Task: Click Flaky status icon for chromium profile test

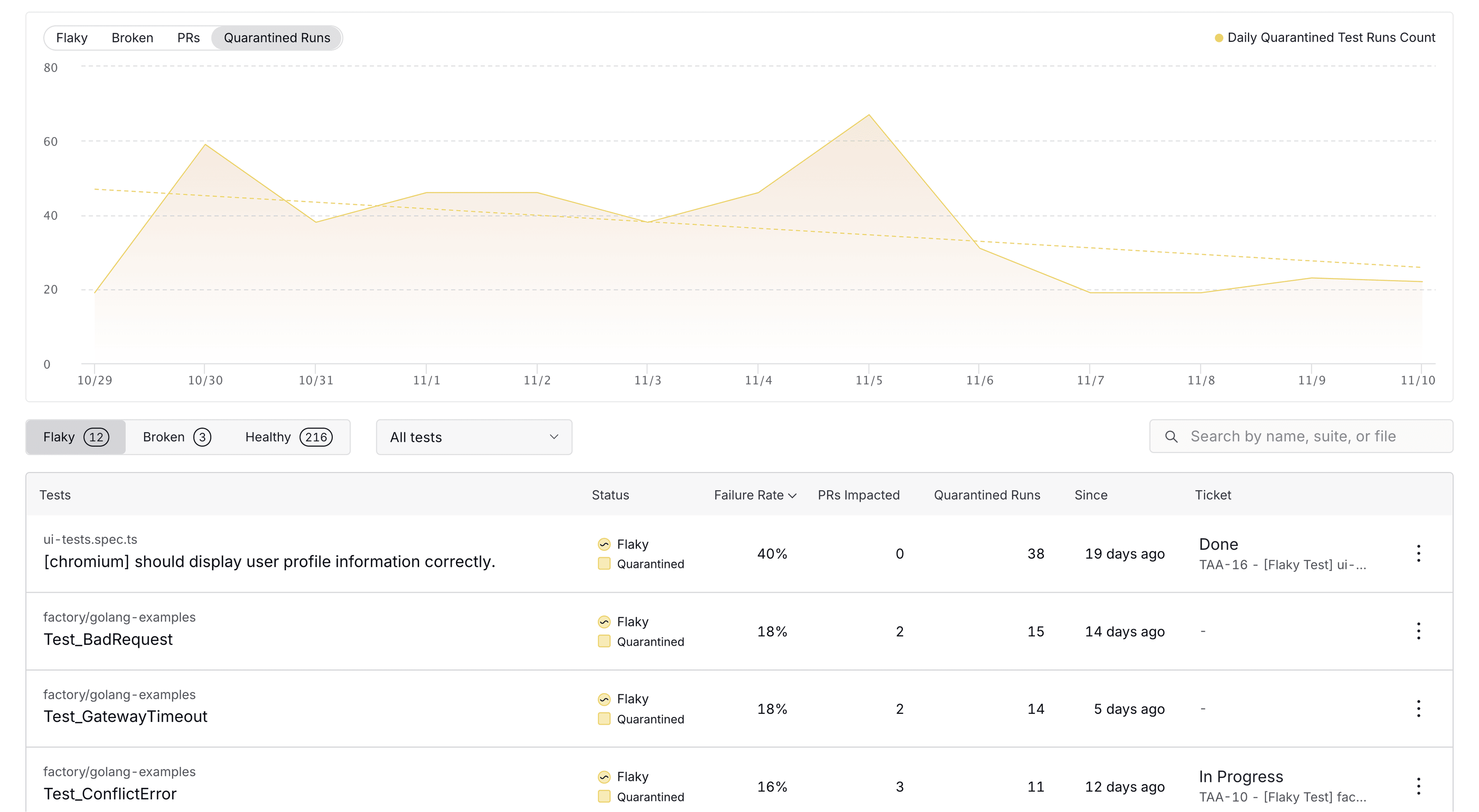Action: click(604, 544)
